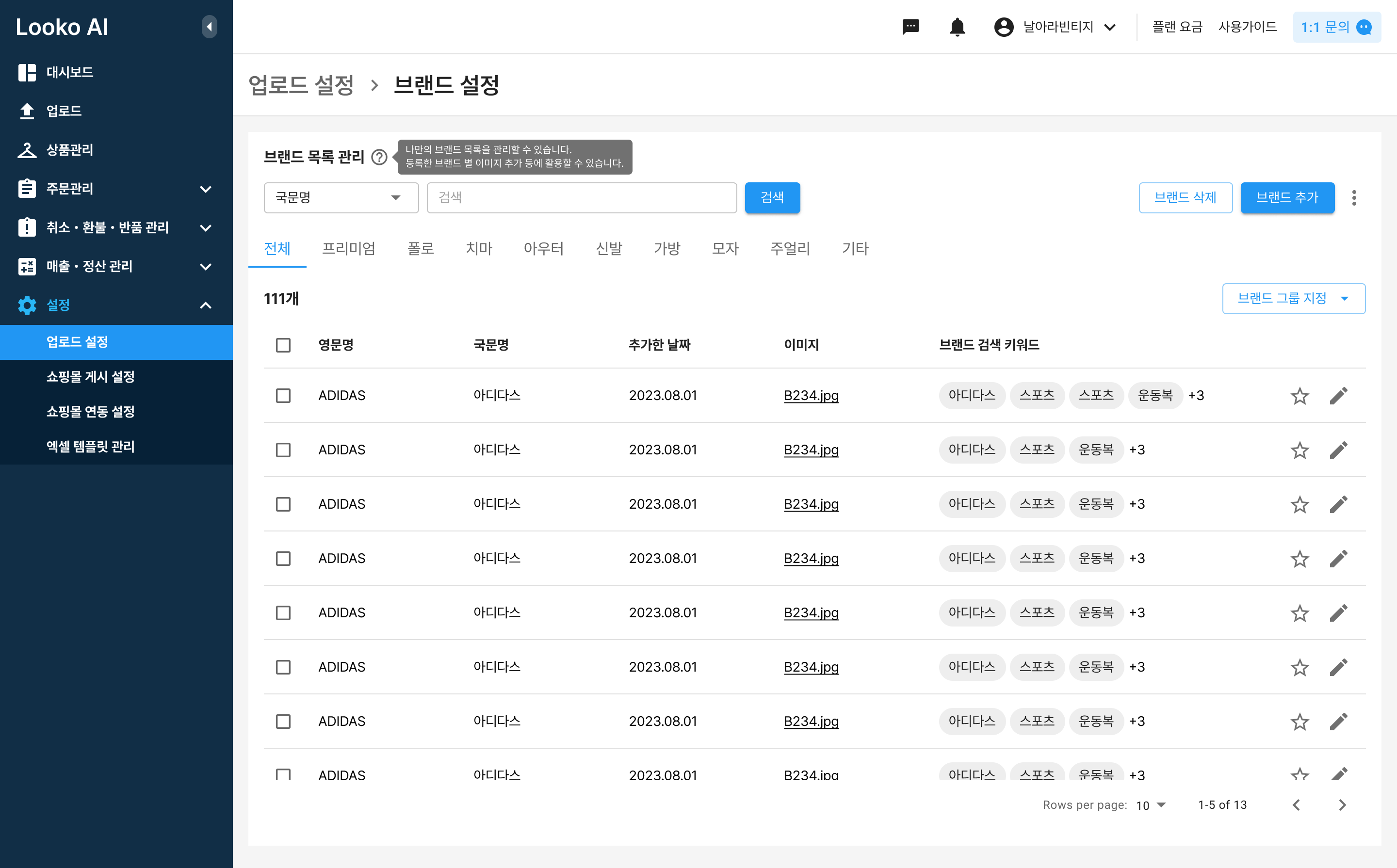The image size is (1397, 868).
Task: Star the first ADIDAS row as favorite
Action: 1300,396
